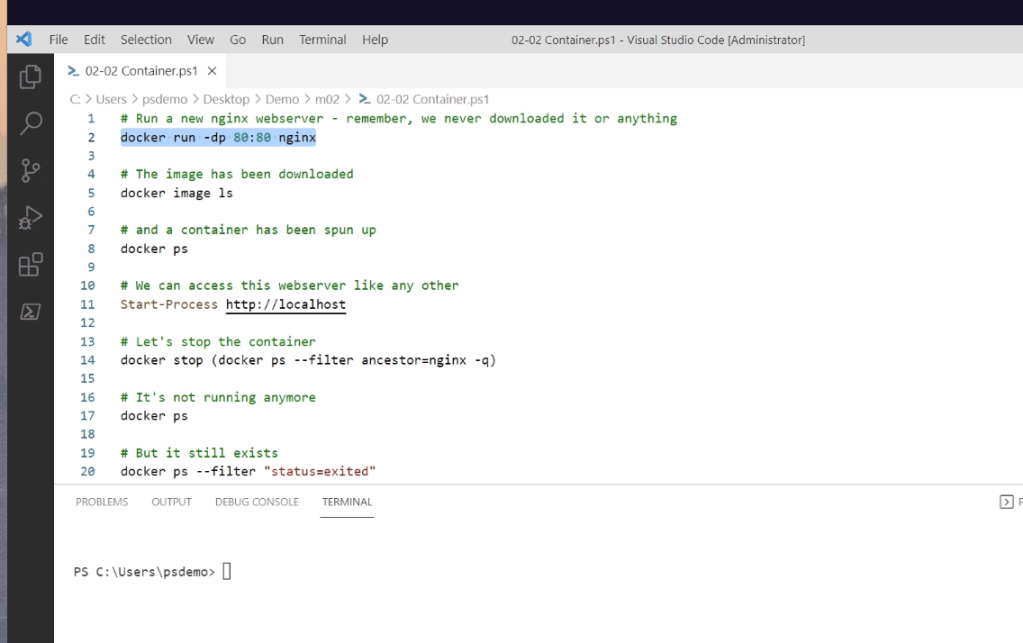Image resolution: width=1023 pixels, height=643 pixels.
Task: Click 'docker ps' on line 8
Action: [154, 248]
